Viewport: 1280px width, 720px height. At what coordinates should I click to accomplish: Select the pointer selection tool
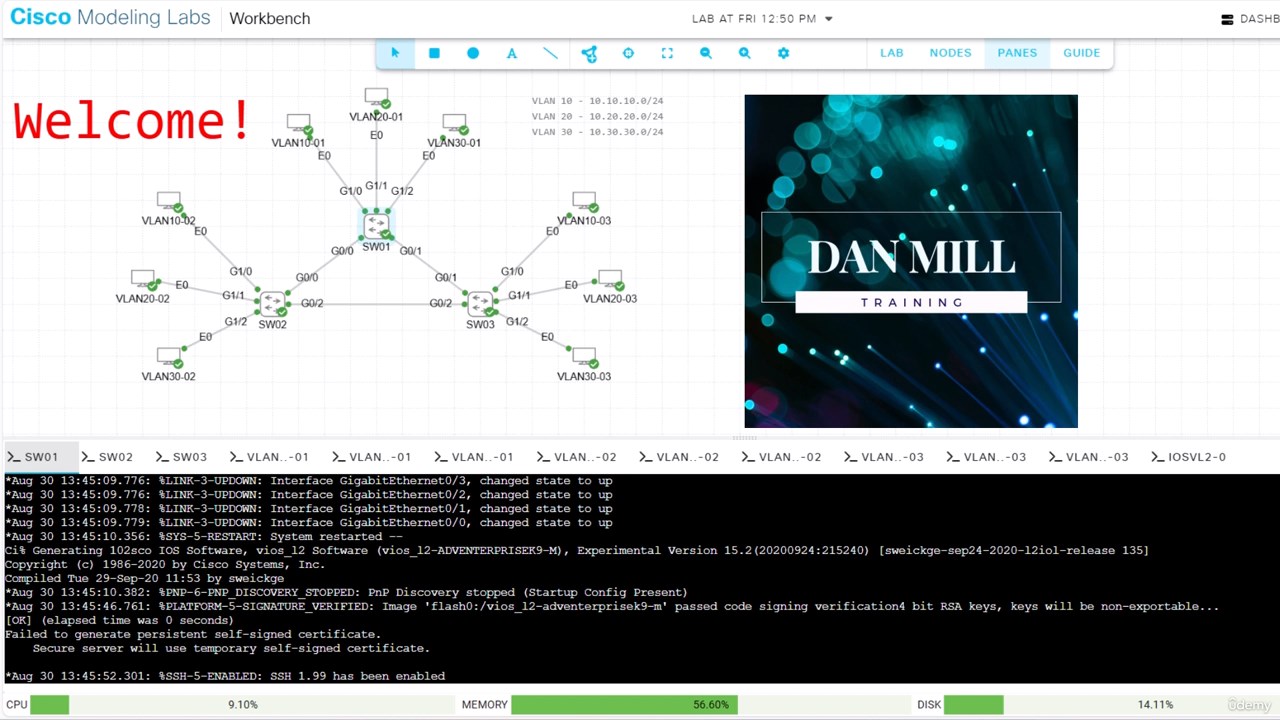(x=395, y=53)
